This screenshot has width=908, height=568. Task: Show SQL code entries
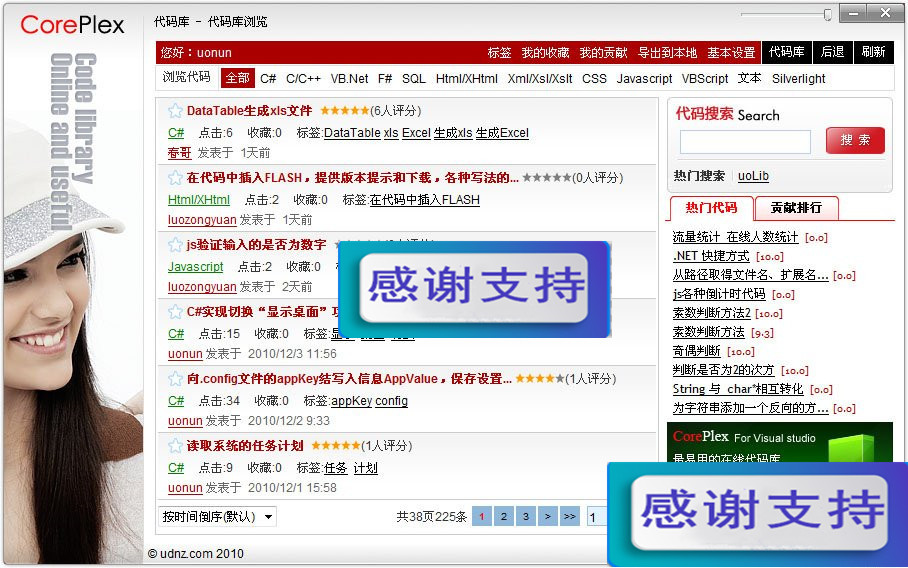point(413,79)
